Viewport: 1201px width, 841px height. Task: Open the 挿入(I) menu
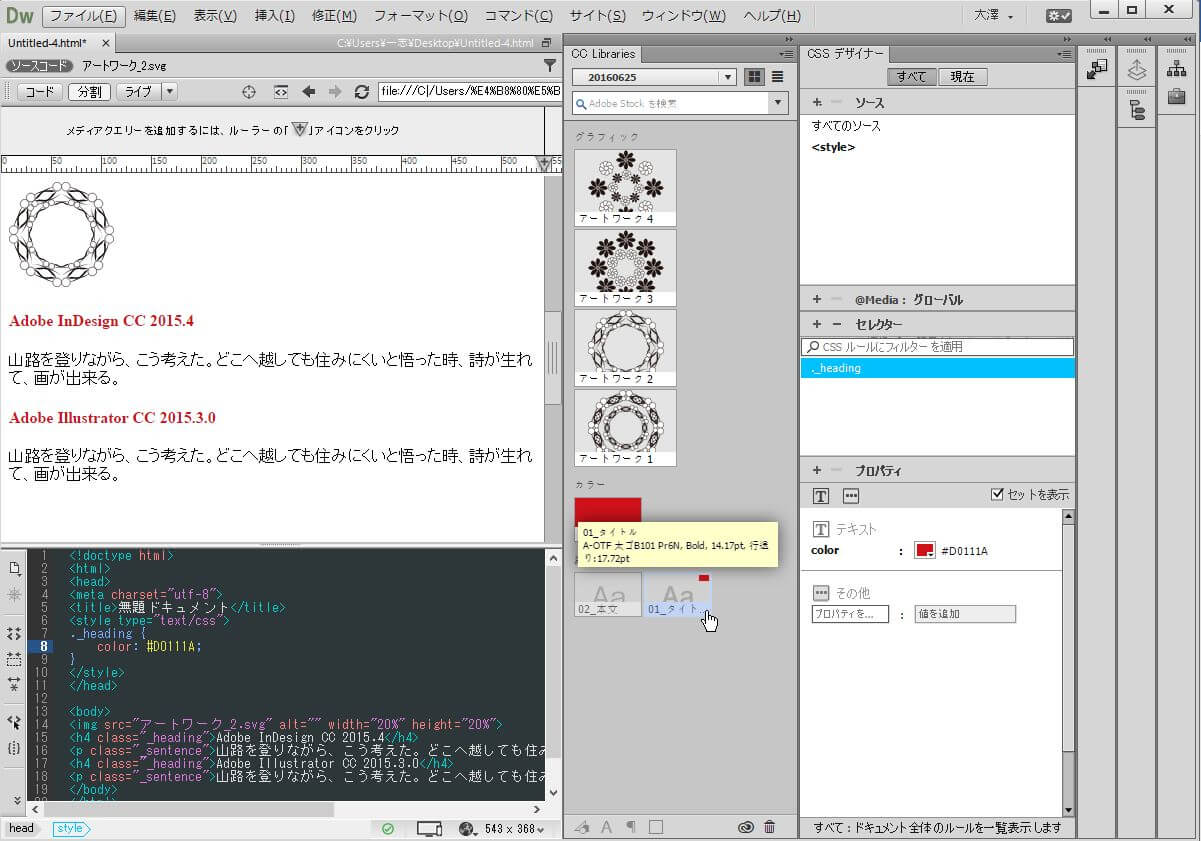(x=275, y=16)
